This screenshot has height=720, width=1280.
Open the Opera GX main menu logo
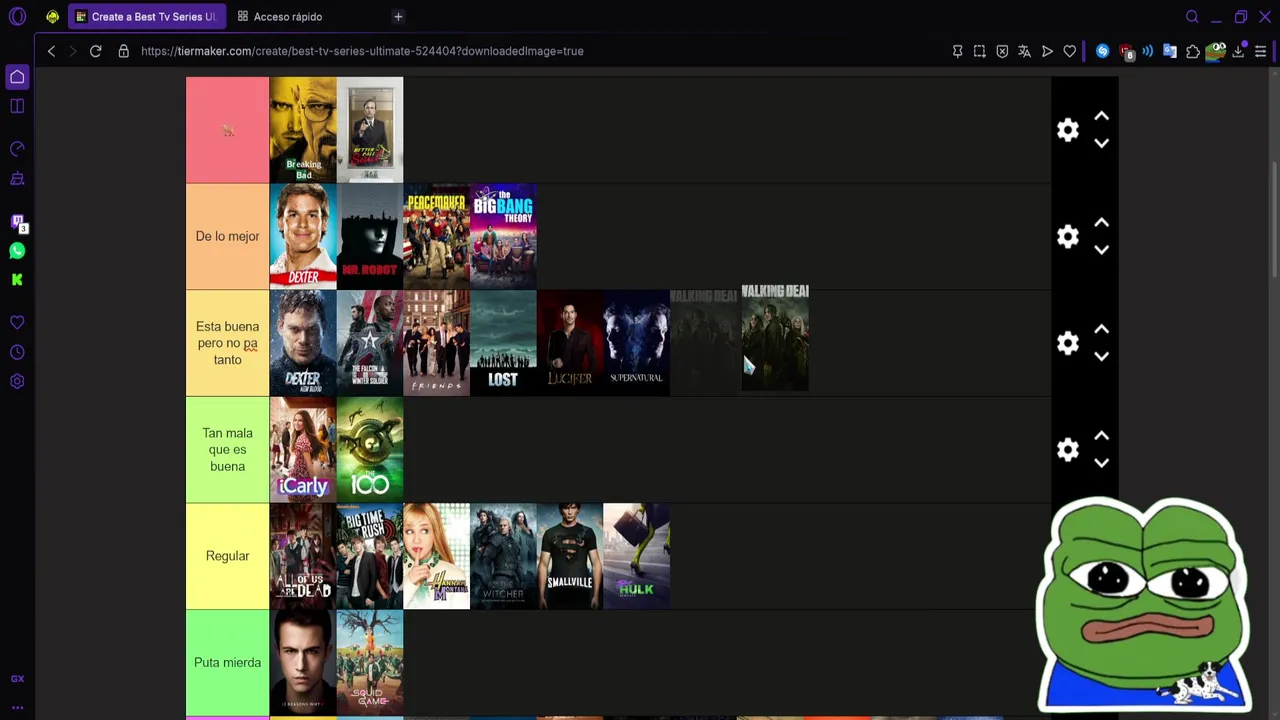(17, 17)
